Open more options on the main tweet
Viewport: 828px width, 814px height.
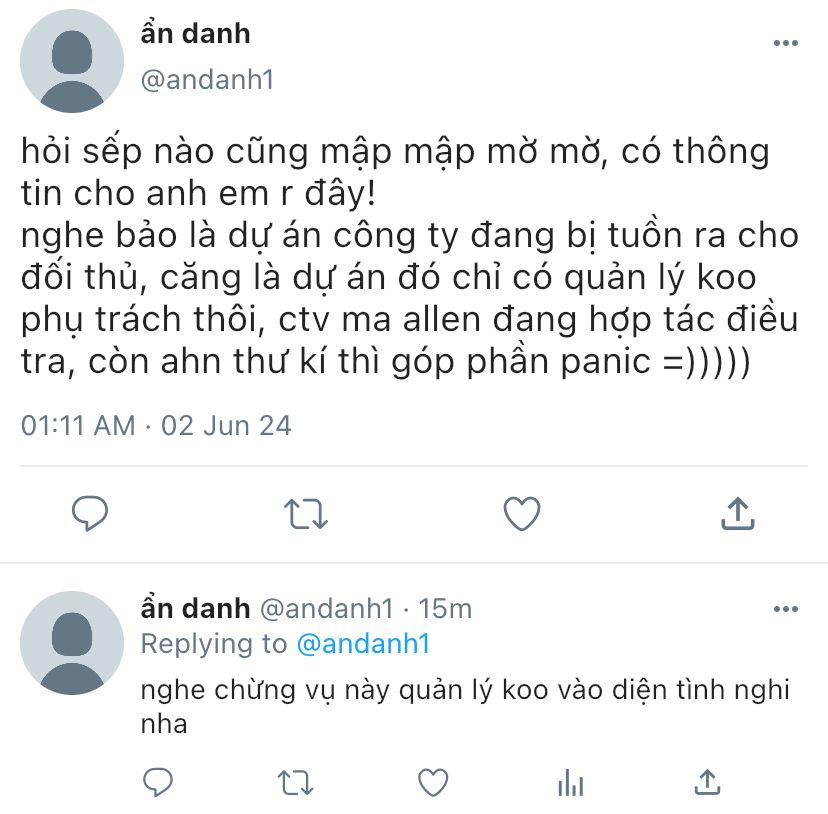pyautogui.click(x=786, y=43)
